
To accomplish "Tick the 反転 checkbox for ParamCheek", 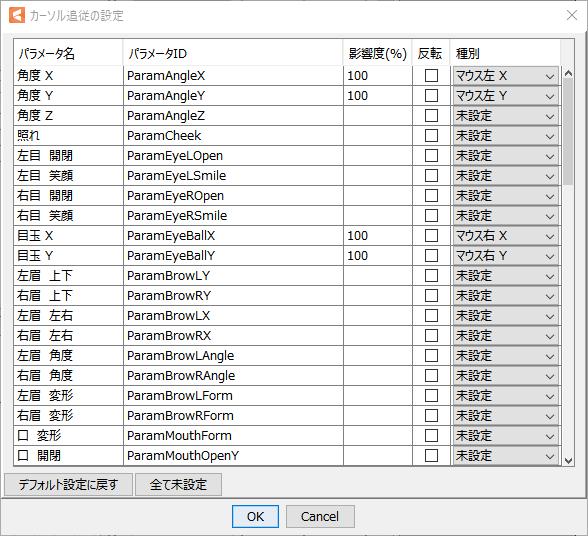I will click(431, 136).
